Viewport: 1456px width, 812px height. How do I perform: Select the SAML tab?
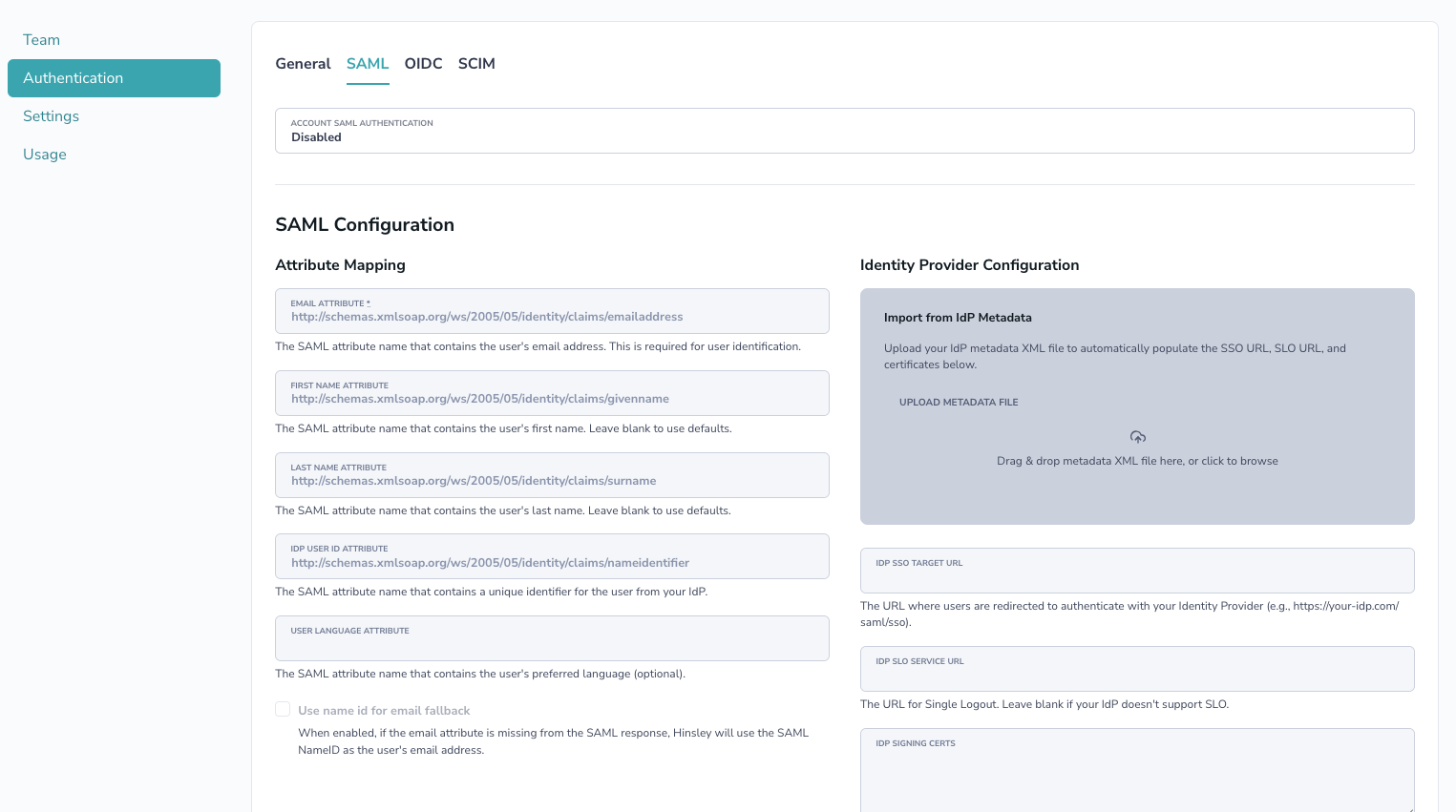pos(368,64)
